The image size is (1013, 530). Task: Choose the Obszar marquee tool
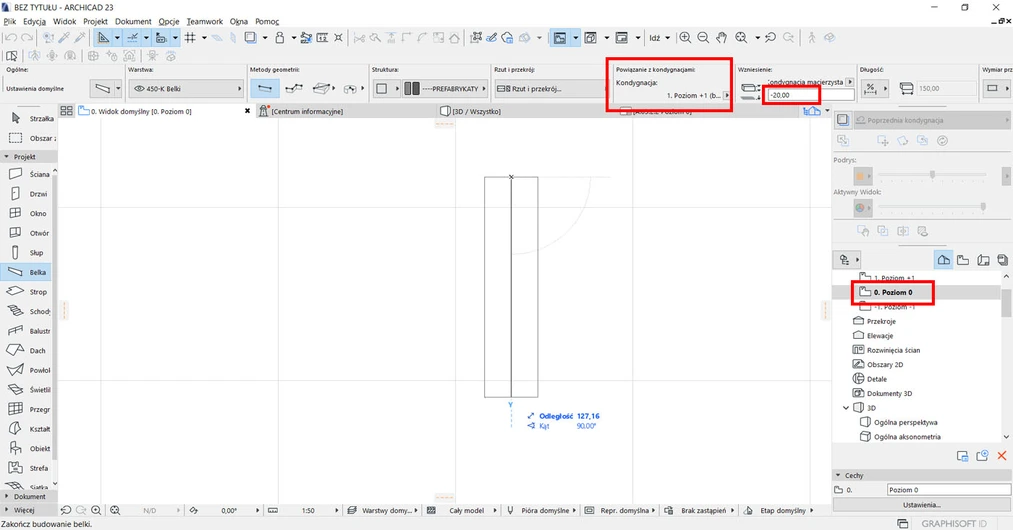pos(30,138)
